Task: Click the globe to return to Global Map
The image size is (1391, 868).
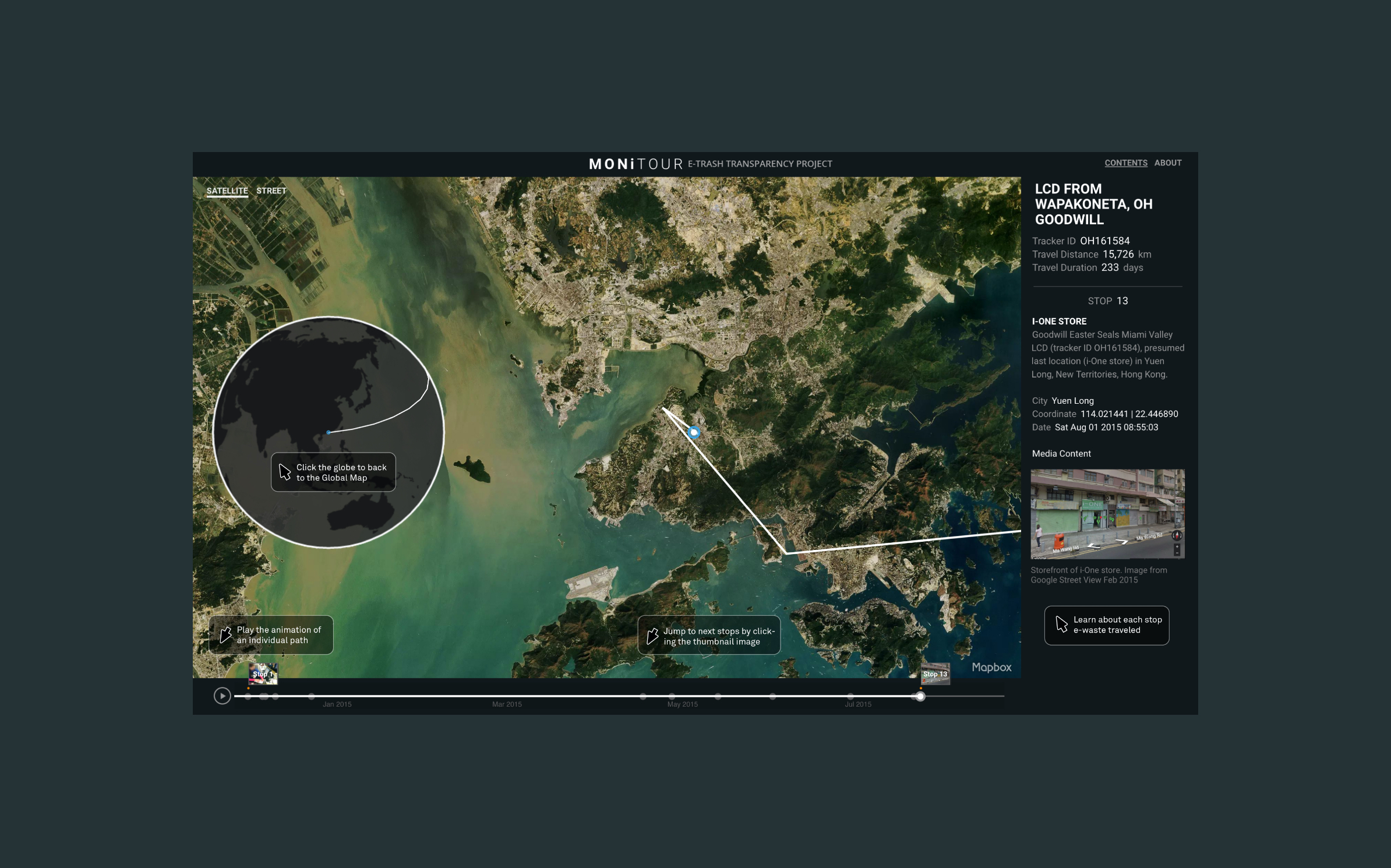Action: [329, 432]
